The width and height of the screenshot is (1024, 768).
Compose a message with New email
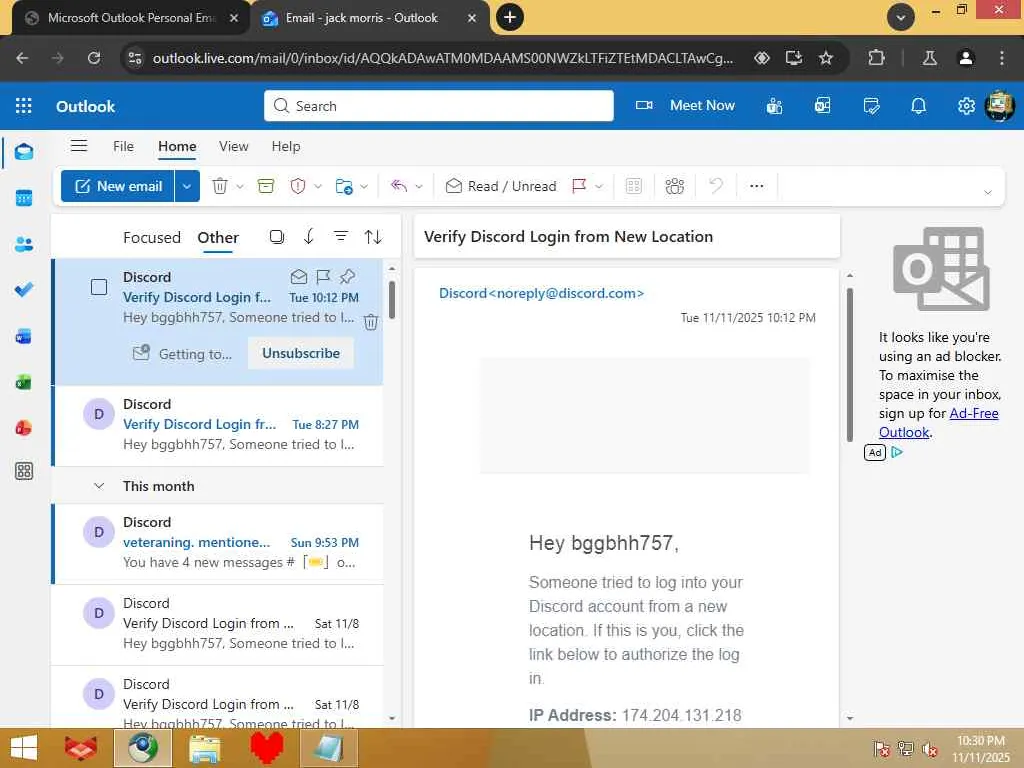pyautogui.click(x=118, y=186)
